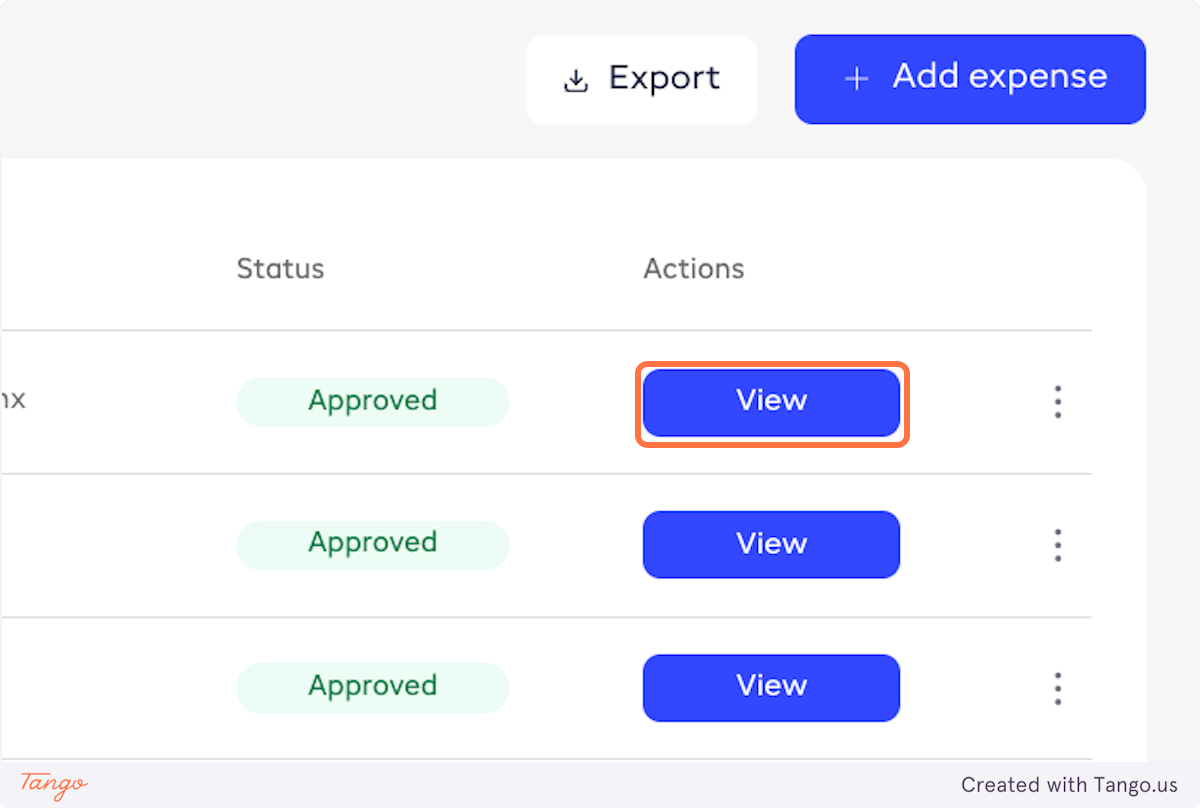Click the plus icon on Add expense
This screenshot has height=808, width=1200.
[x=856, y=80]
